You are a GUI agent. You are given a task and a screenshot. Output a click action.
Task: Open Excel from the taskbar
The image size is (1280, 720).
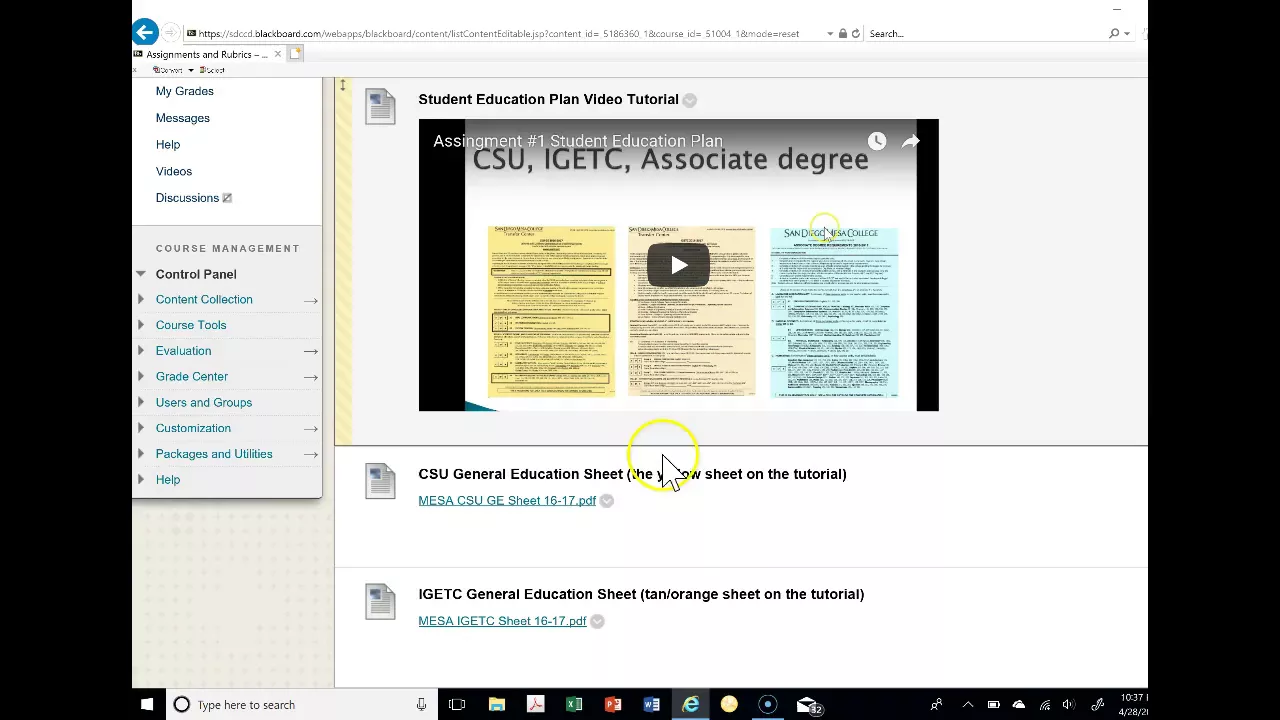tap(574, 705)
